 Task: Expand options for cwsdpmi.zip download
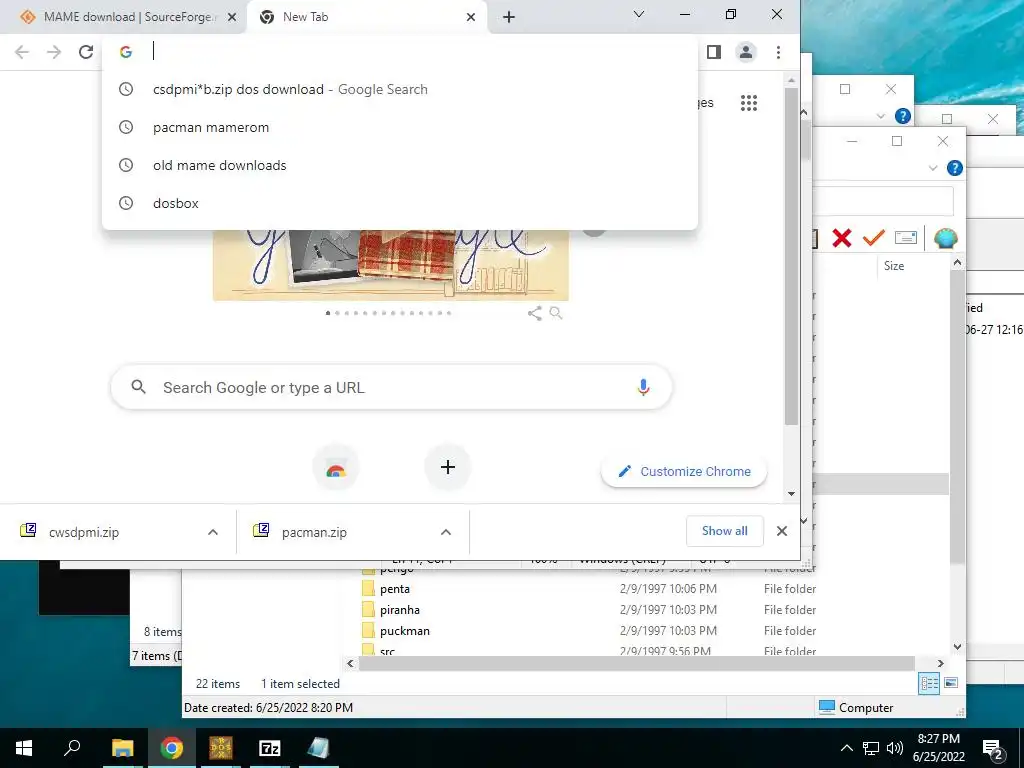tap(213, 532)
